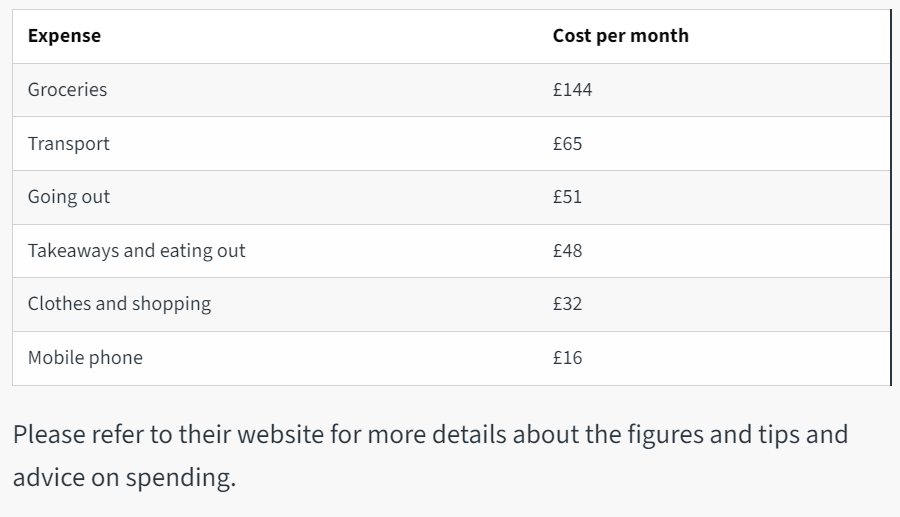Click the £16 mobile phone cost
The height and width of the screenshot is (517, 900).
pos(567,358)
